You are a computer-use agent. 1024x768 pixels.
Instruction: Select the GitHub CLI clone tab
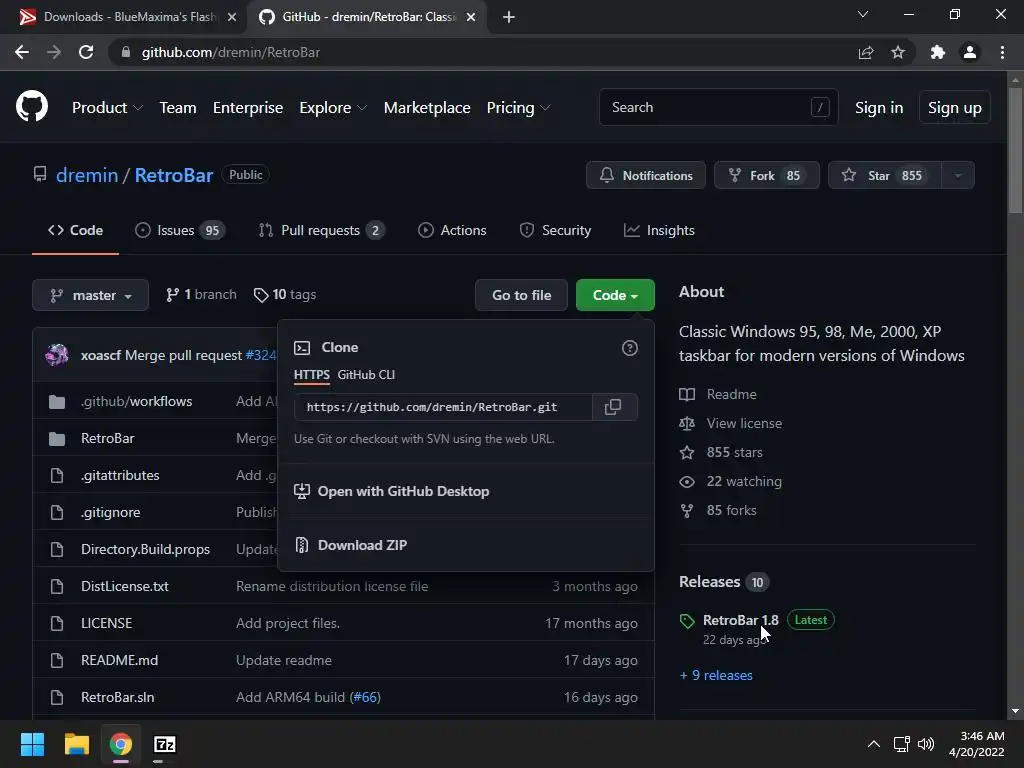(366, 375)
